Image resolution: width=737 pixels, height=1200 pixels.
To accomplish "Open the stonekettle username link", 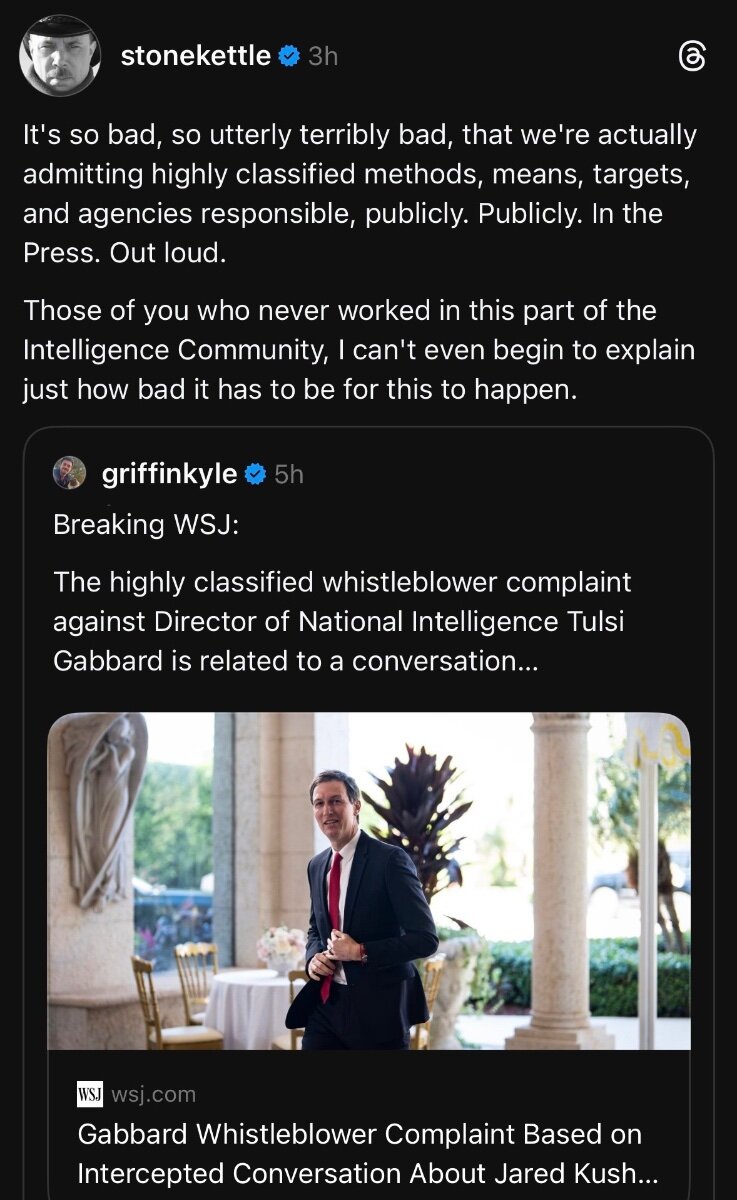I will click(195, 57).
